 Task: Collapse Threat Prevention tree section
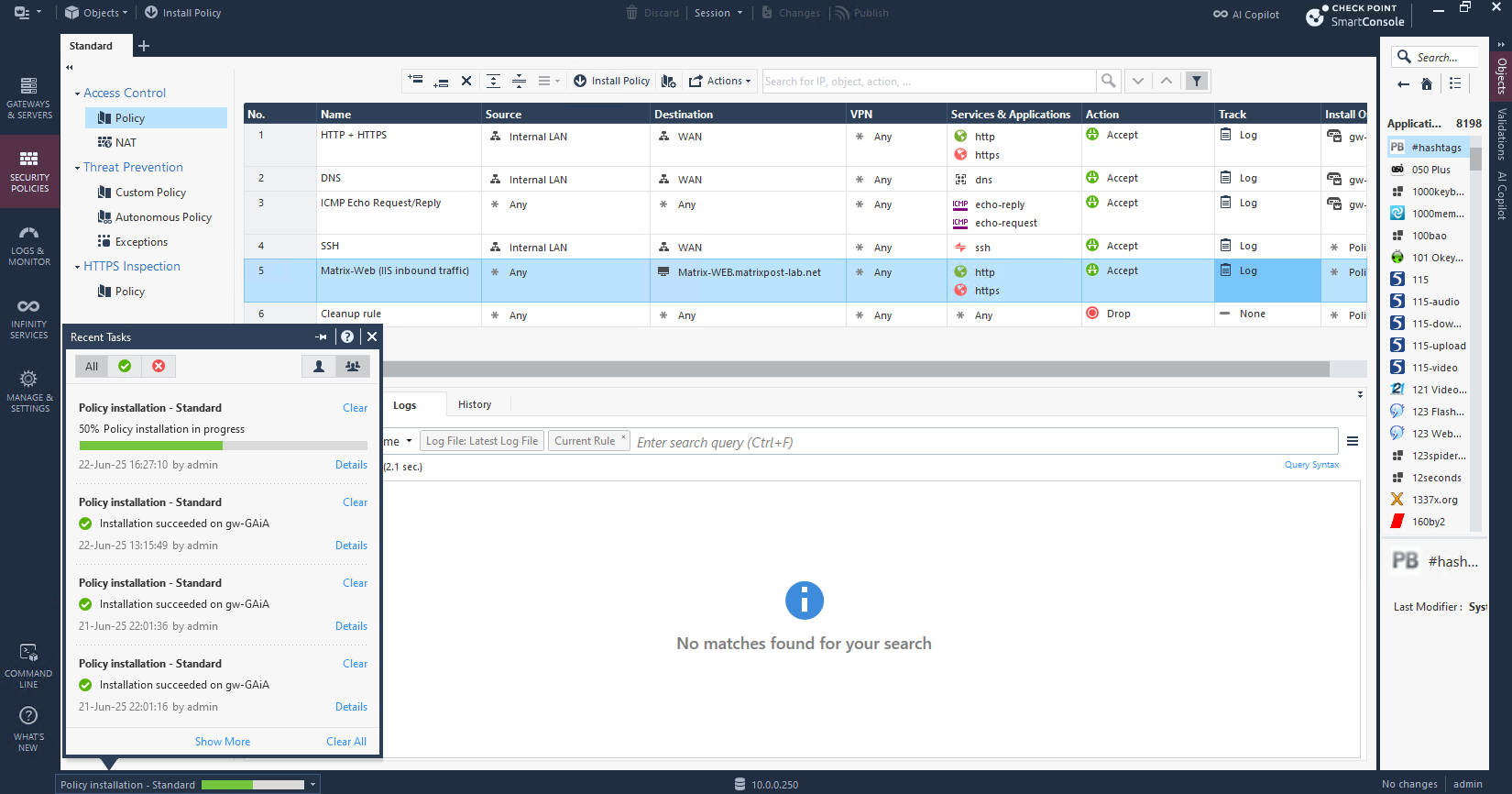[77, 168]
